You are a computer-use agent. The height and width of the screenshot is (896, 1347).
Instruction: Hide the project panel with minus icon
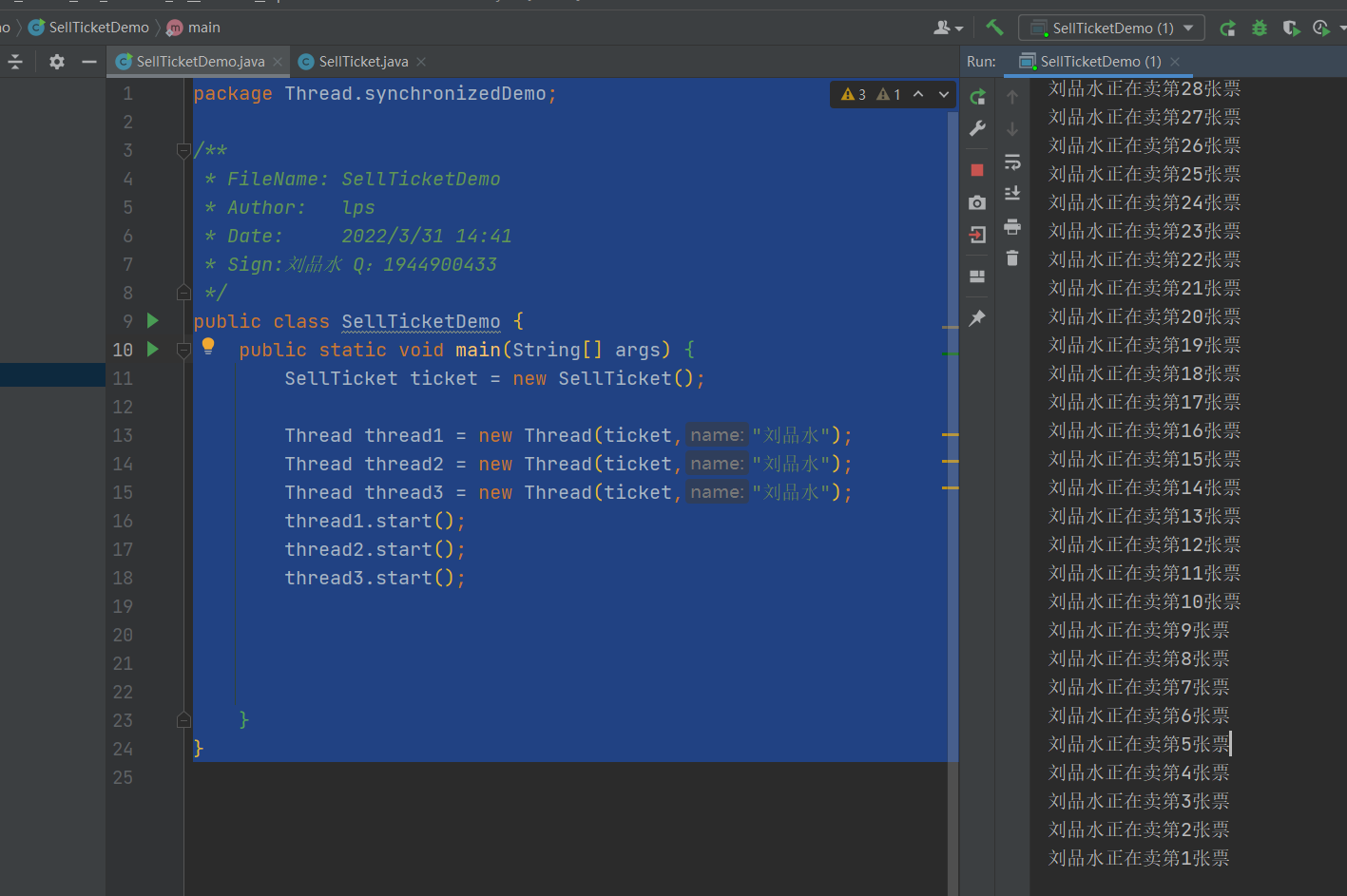point(89,62)
